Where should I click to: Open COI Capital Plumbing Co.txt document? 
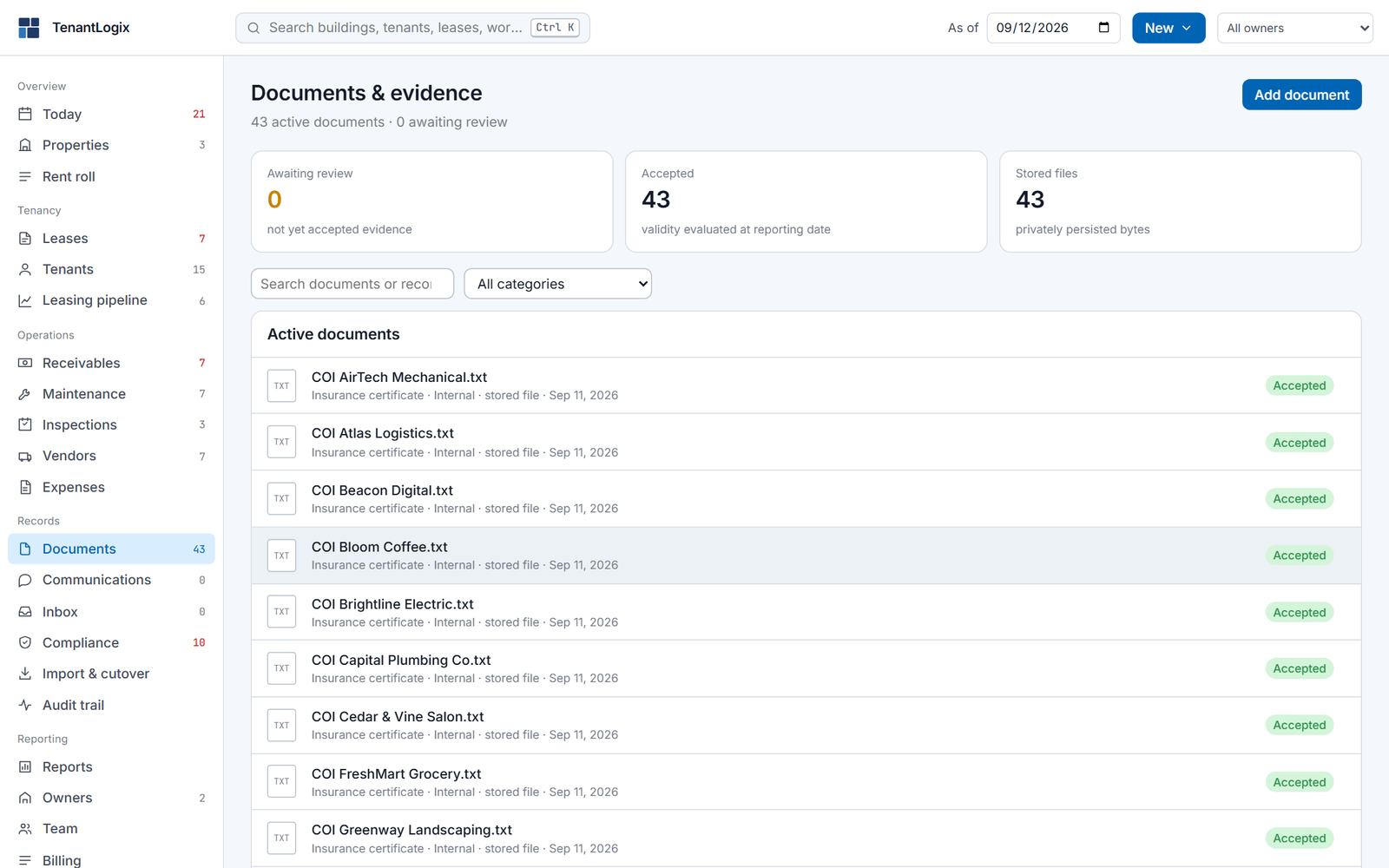(806, 668)
